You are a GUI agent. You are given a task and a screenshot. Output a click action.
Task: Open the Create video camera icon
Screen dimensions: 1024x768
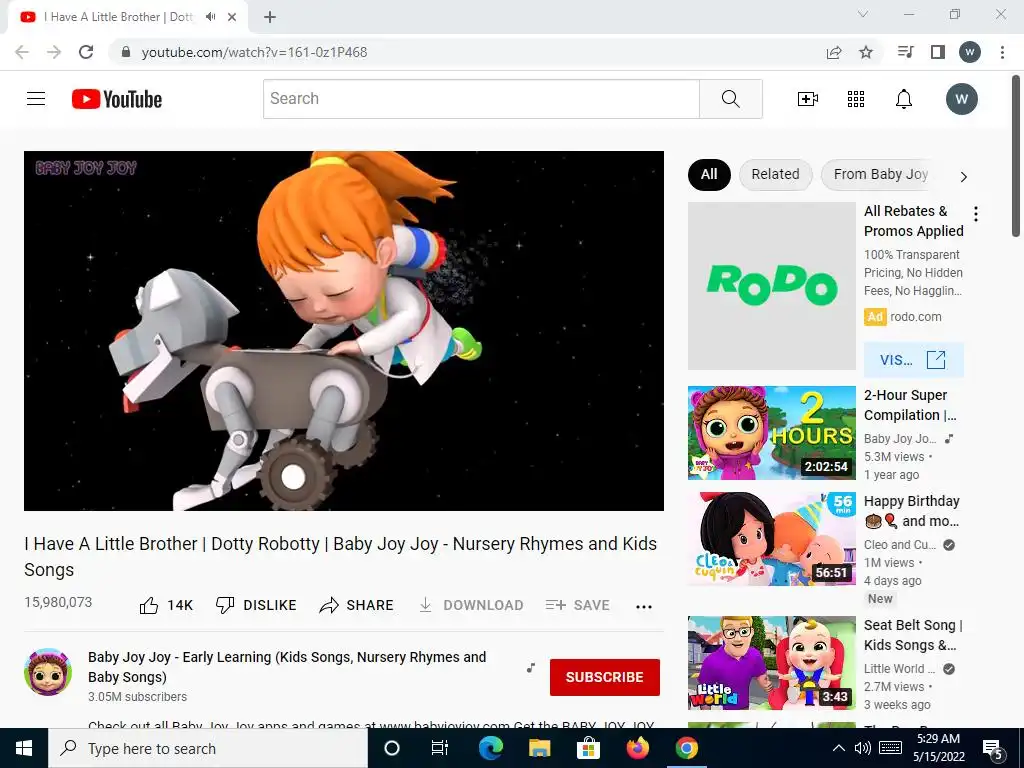808,99
